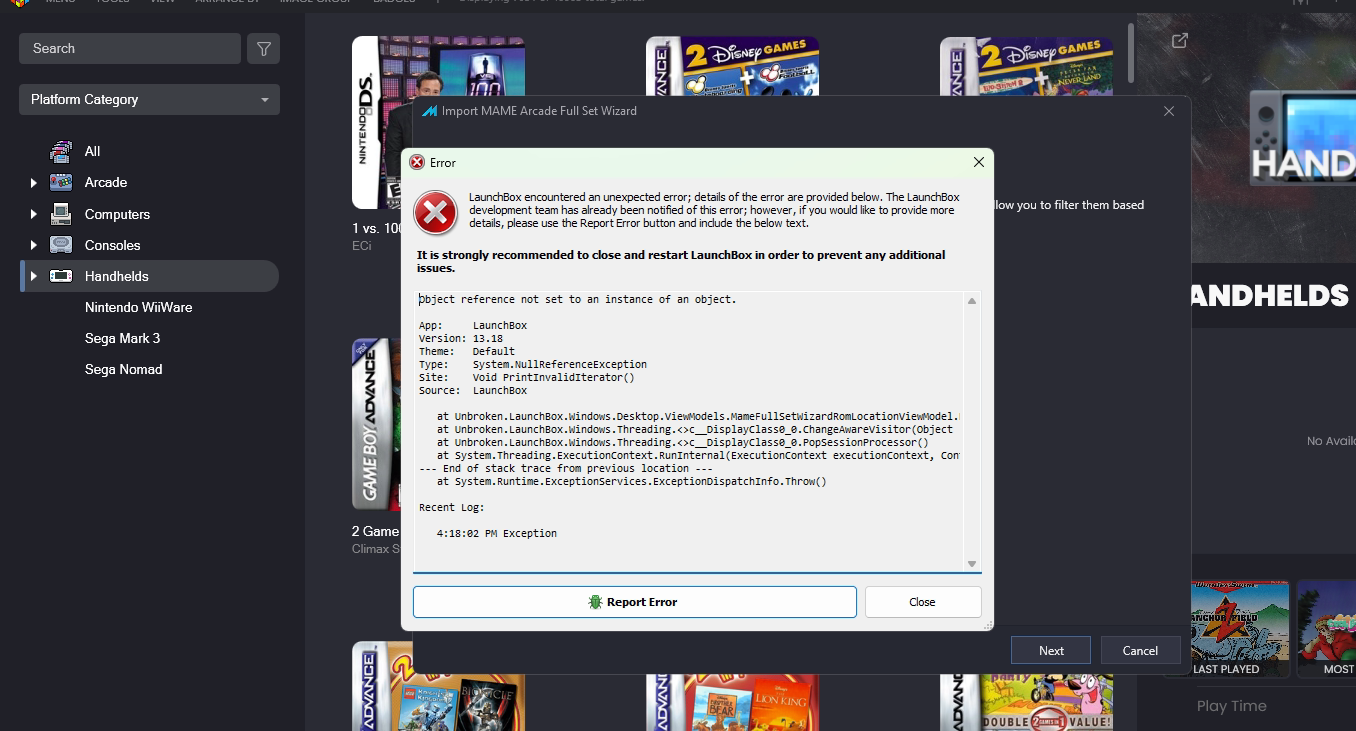This screenshot has width=1356, height=731.
Task: Select the Disney Games Never Land cover
Action: [x=1026, y=65]
